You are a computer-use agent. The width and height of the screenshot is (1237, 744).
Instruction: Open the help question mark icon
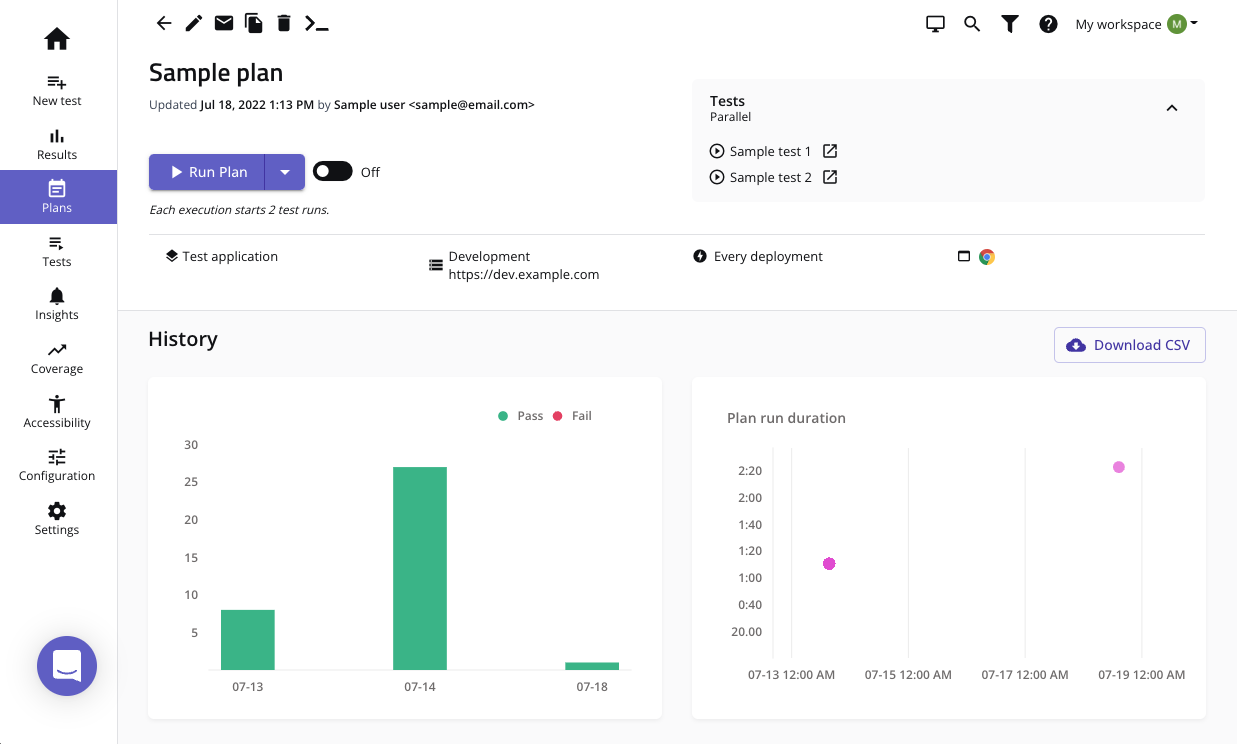click(1048, 24)
